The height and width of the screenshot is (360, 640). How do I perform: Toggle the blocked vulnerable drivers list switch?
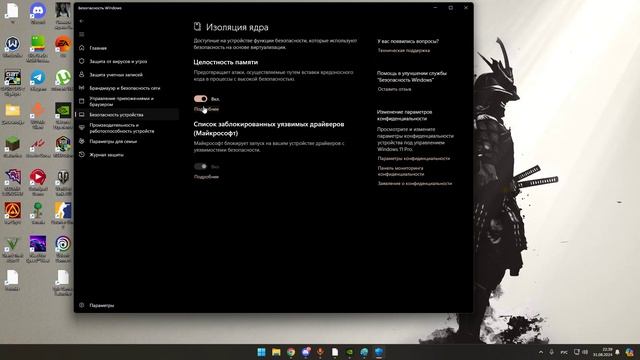click(200, 167)
